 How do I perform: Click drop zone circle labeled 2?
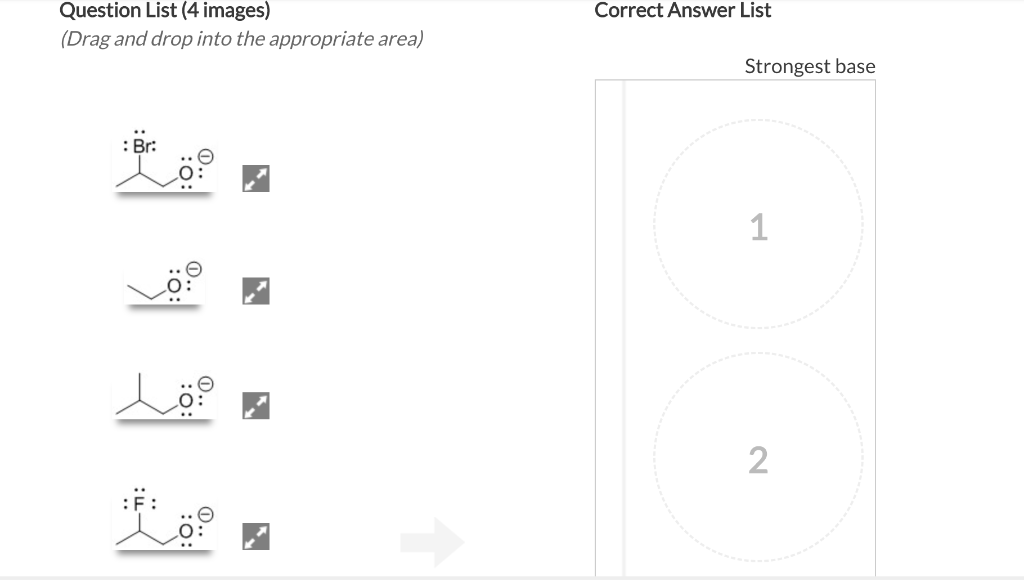758,458
